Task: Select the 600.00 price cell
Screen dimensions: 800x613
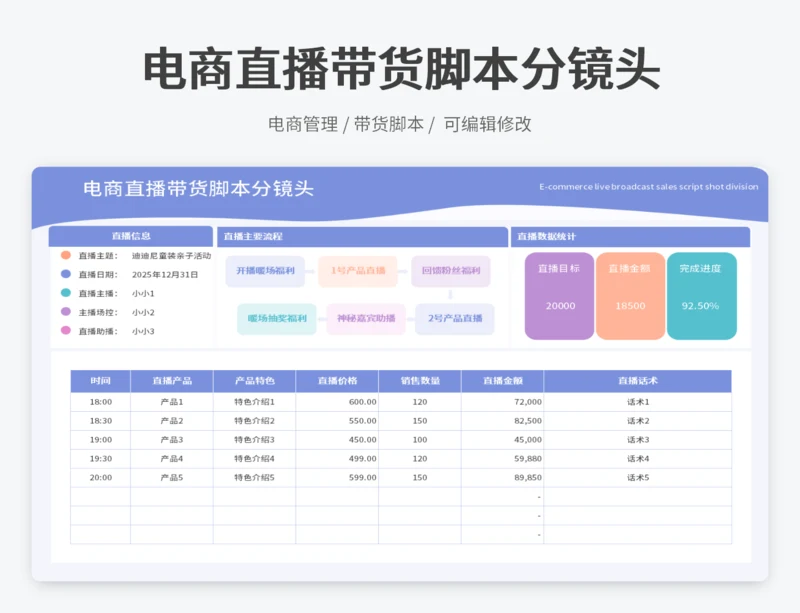Action: click(x=337, y=402)
